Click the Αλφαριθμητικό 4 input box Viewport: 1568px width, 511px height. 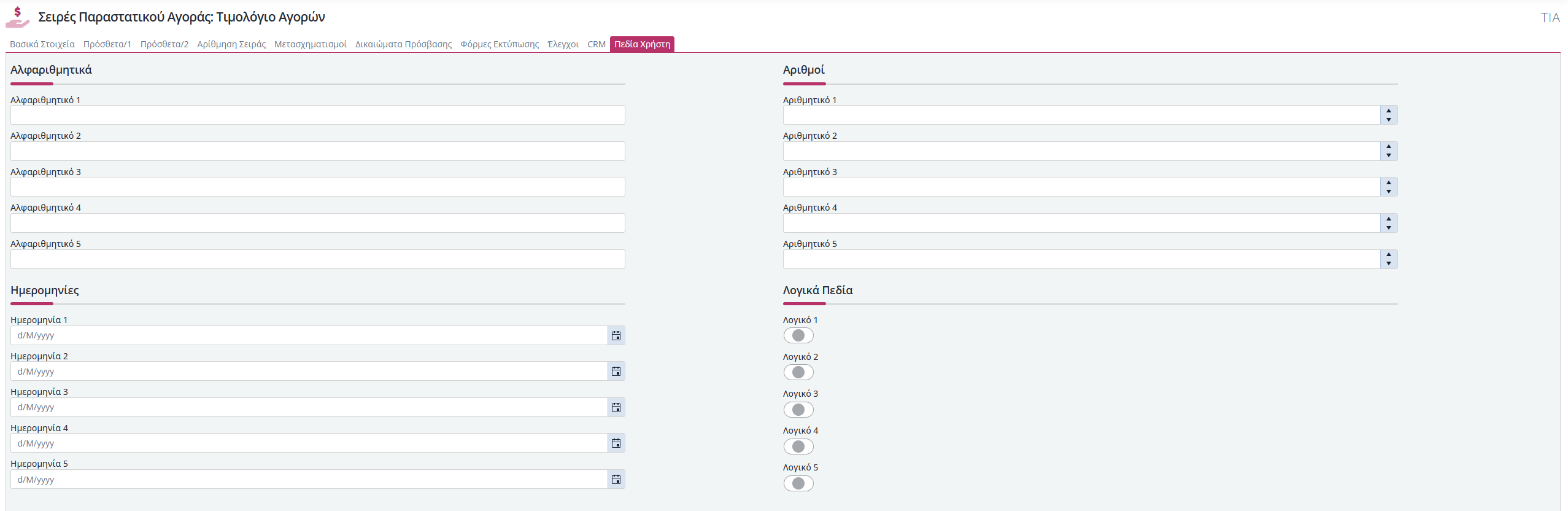(x=318, y=223)
